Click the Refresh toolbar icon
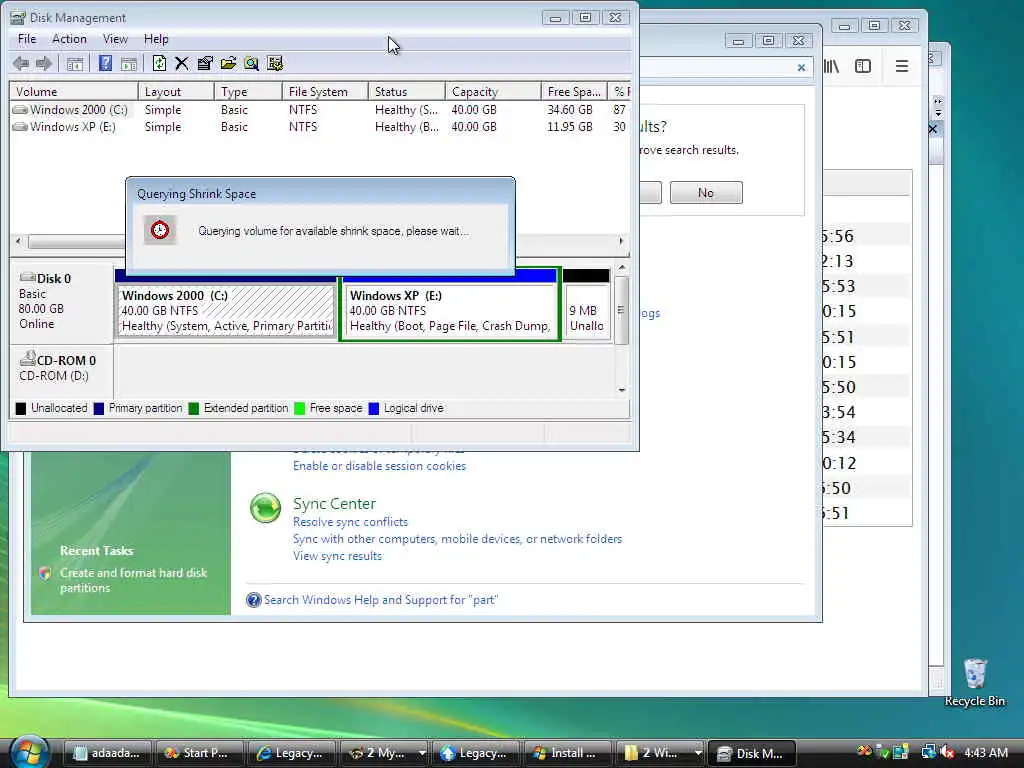This screenshot has width=1024, height=768. (x=159, y=63)
